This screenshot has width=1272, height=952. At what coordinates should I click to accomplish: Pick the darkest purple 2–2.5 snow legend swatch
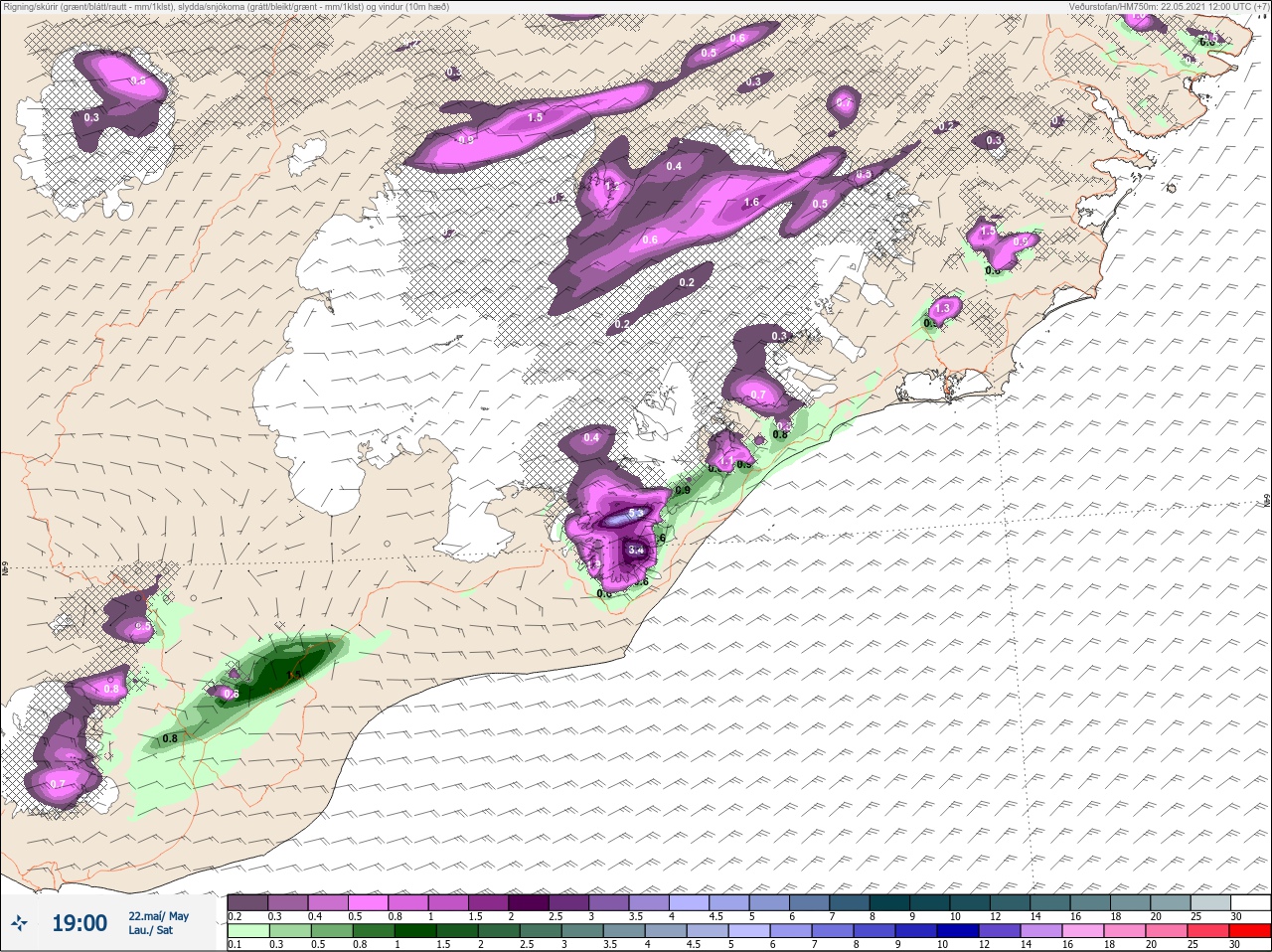click(530, 902)
